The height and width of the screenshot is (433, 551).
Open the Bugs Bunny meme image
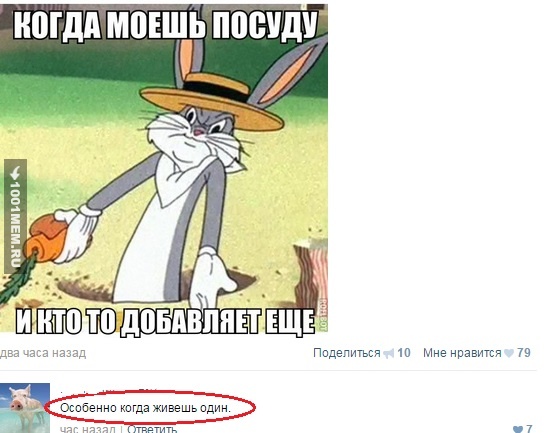coord(164,168)
